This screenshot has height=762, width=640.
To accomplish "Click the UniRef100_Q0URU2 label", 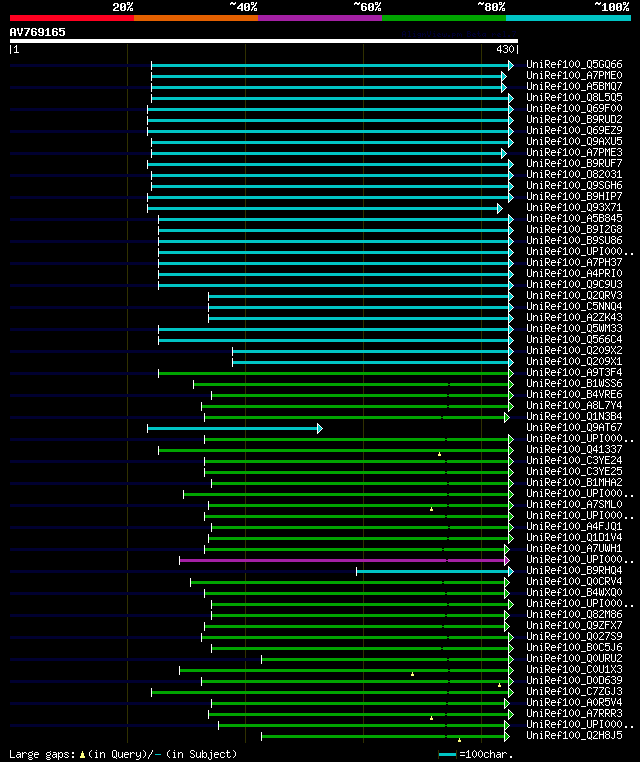I will [x=574, y=658].
